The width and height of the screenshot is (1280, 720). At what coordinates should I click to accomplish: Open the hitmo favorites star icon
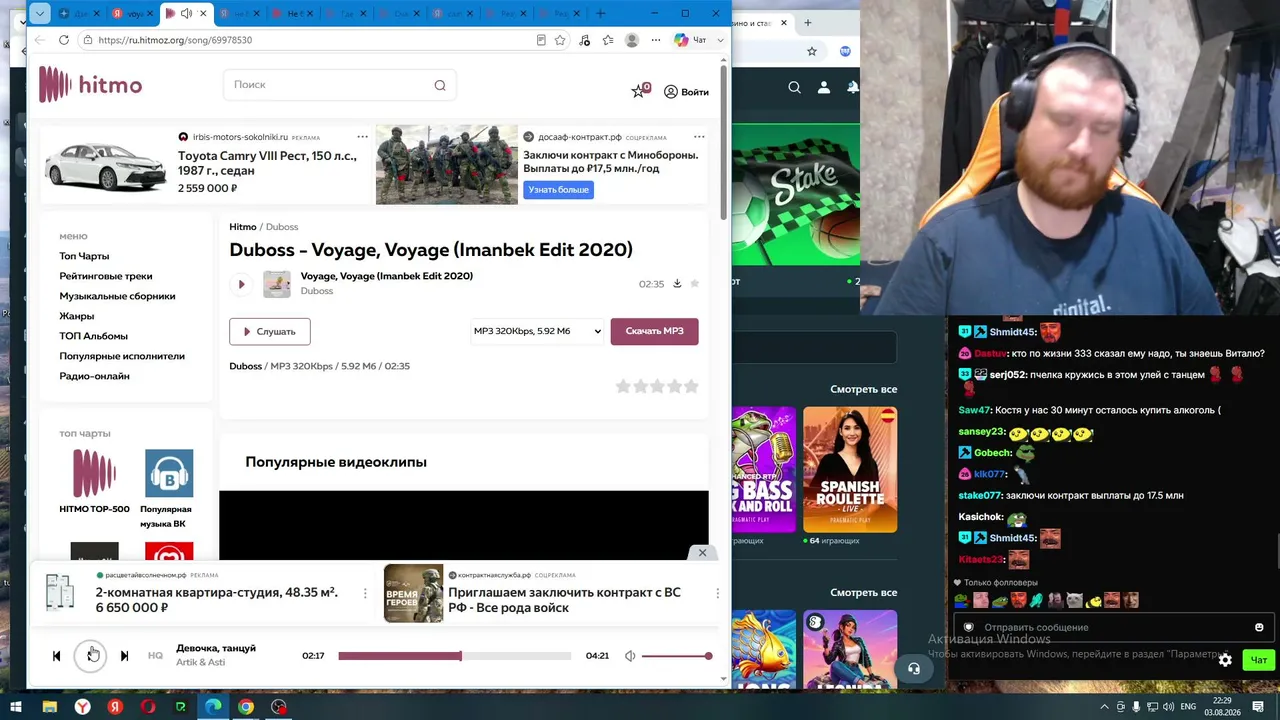pyautogui.click(x=639, y=91)
